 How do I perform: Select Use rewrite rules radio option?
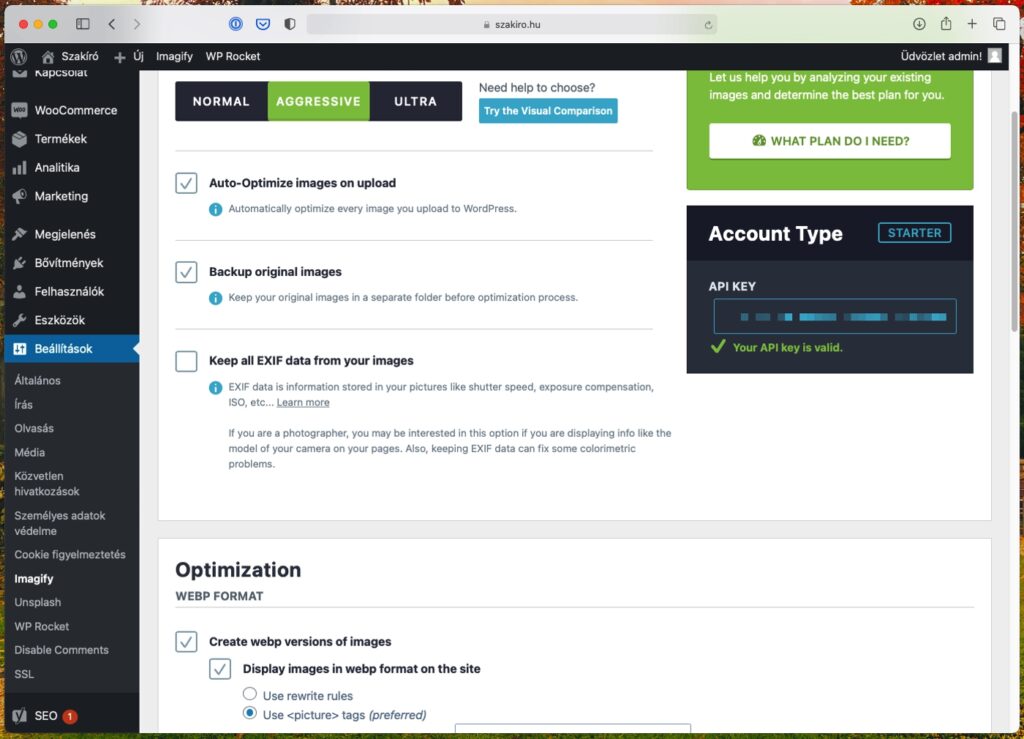[x=250, y=695]
